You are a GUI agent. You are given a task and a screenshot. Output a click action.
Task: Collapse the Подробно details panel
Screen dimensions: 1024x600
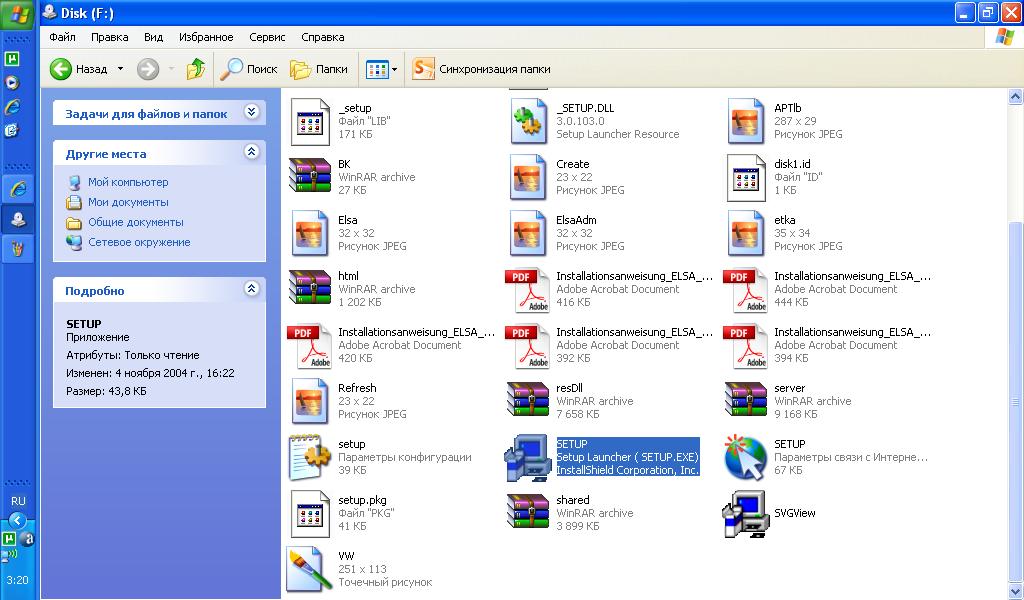[x=251, y=290]
